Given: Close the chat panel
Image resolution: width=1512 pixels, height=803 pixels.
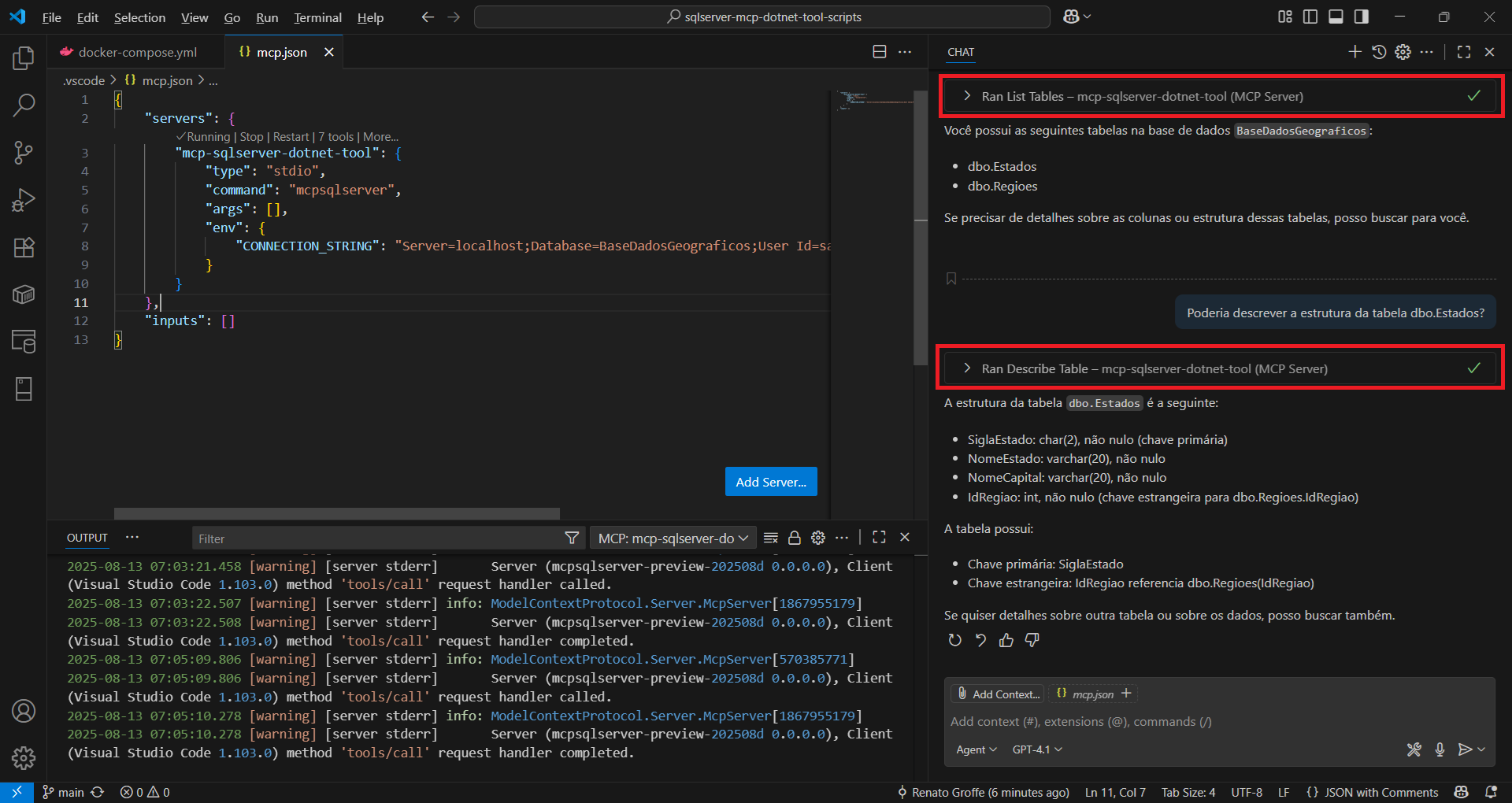Looking at the screenshot, I should point(1489,52).
